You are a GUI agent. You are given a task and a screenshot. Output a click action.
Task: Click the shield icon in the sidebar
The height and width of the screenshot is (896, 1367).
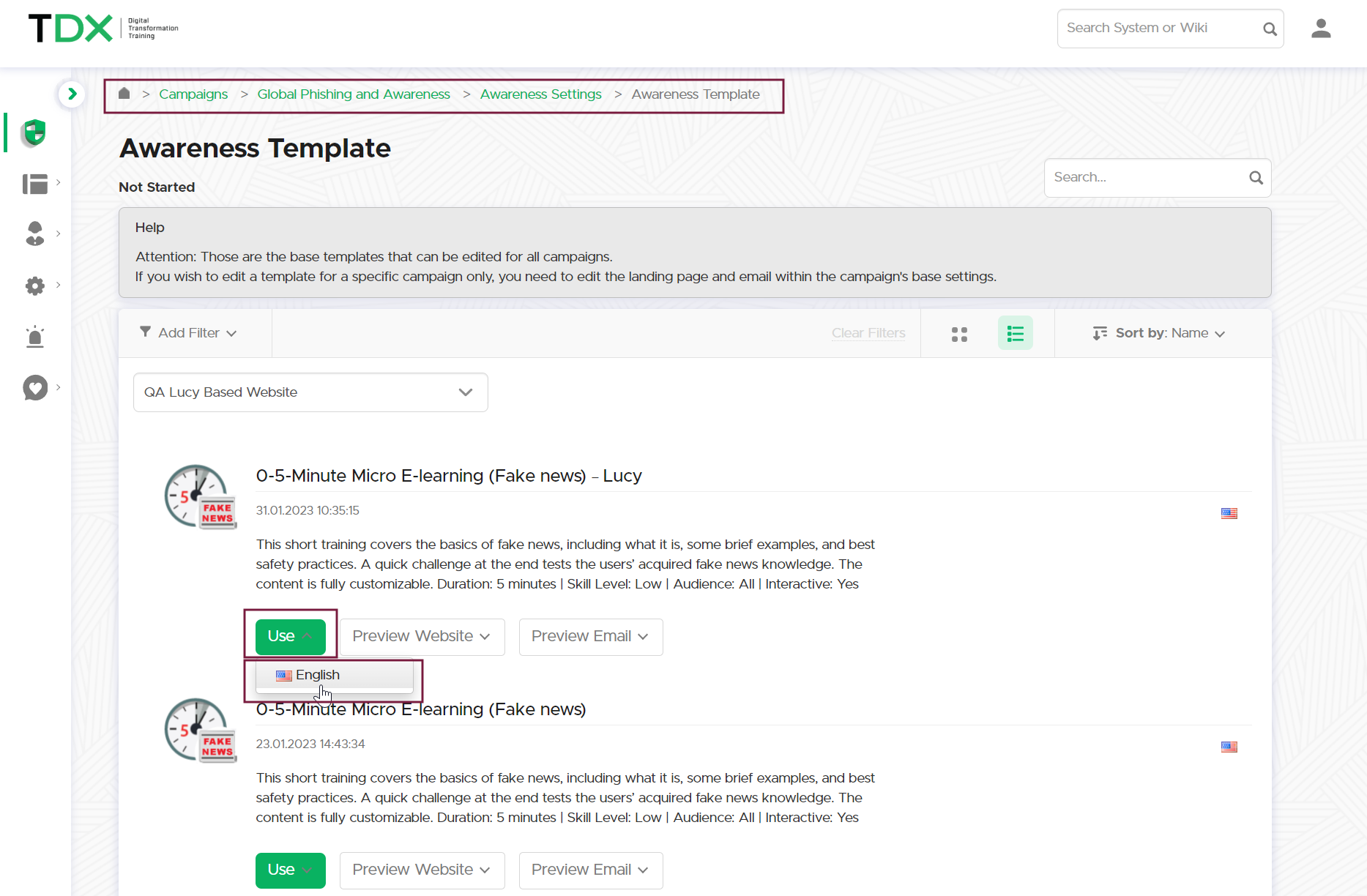click(x=34, y=133)
